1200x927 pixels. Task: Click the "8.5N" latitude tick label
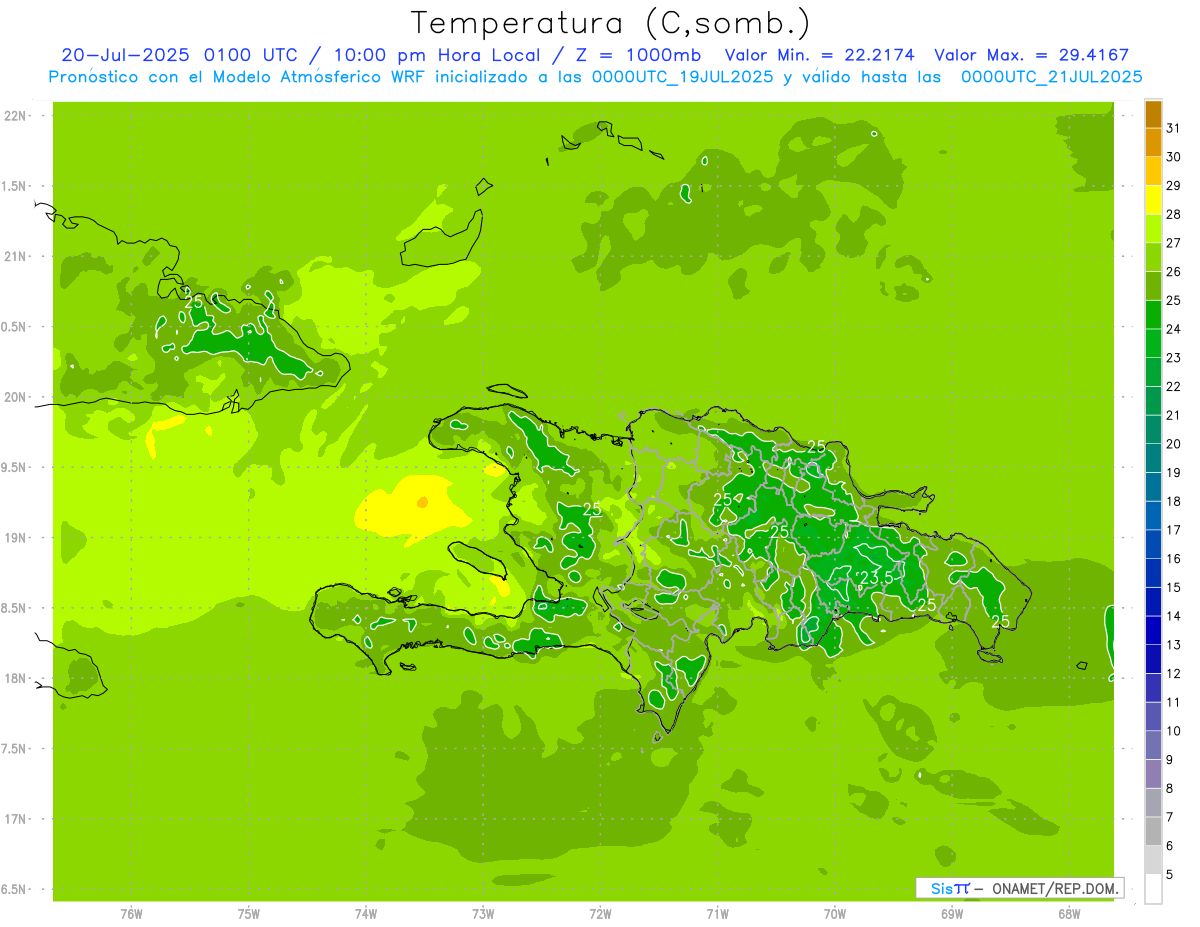15,608
